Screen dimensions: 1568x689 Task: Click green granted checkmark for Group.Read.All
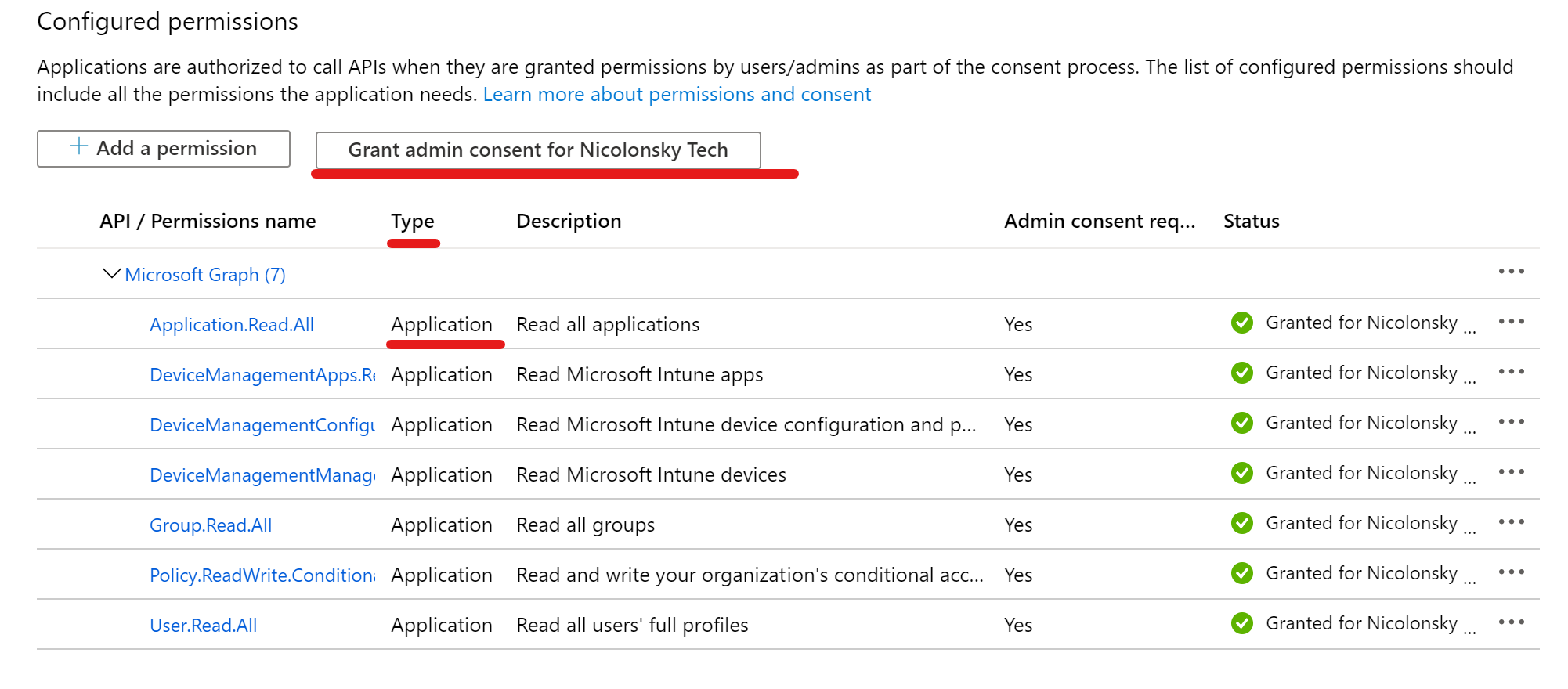coord(1241,523)
